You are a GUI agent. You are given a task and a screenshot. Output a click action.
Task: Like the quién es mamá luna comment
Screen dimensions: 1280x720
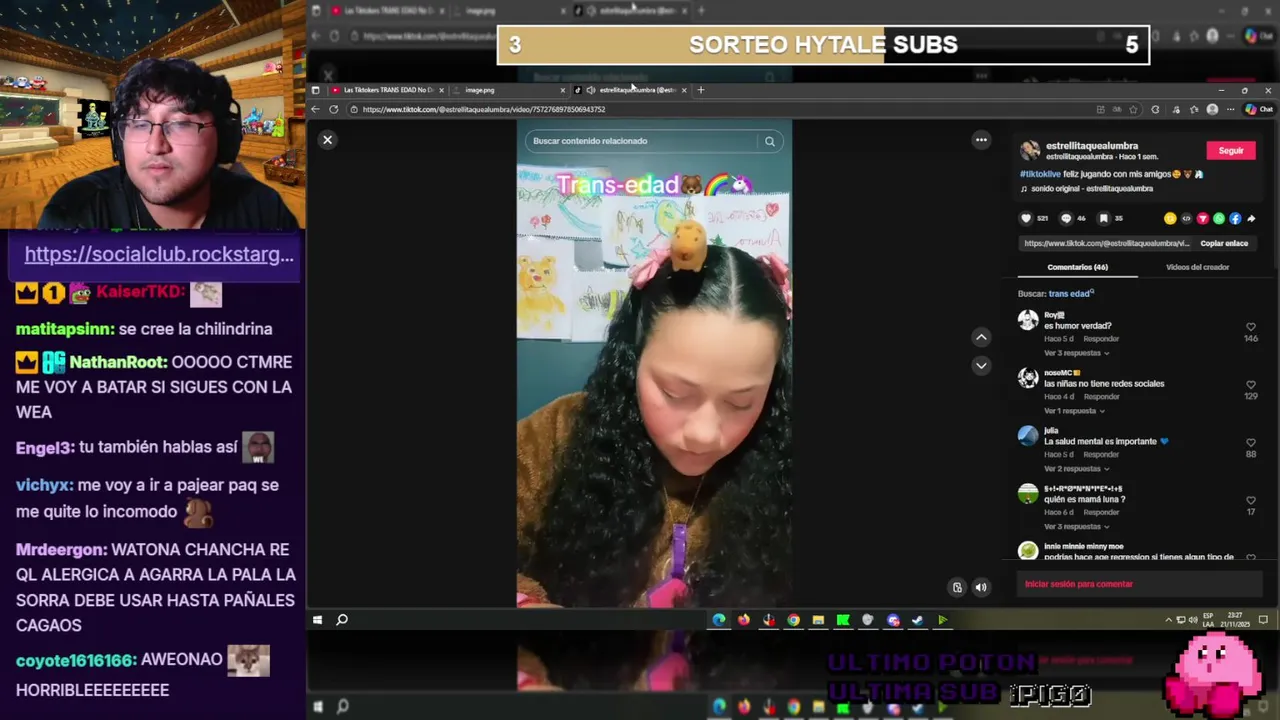[x=1251, y=500]
